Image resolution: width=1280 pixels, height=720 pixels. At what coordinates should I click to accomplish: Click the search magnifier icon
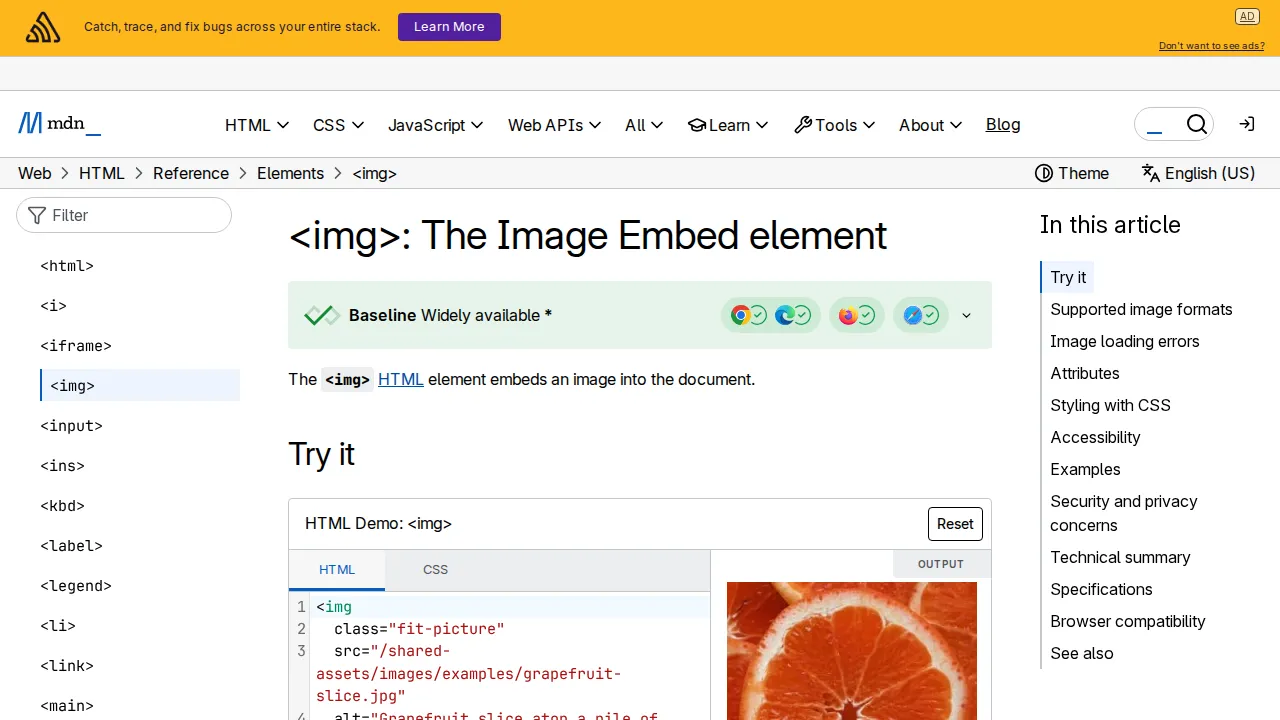pyautogui.click(x=1197, y=124)
